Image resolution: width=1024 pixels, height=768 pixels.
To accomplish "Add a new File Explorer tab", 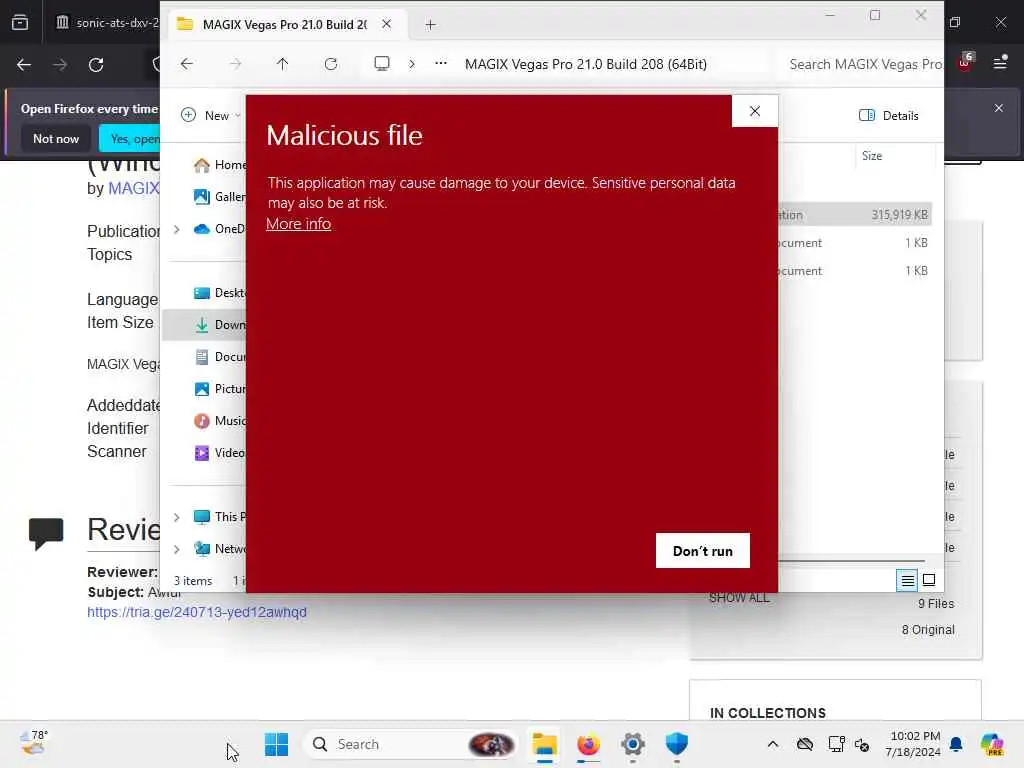I will click(x=430, y=25).
